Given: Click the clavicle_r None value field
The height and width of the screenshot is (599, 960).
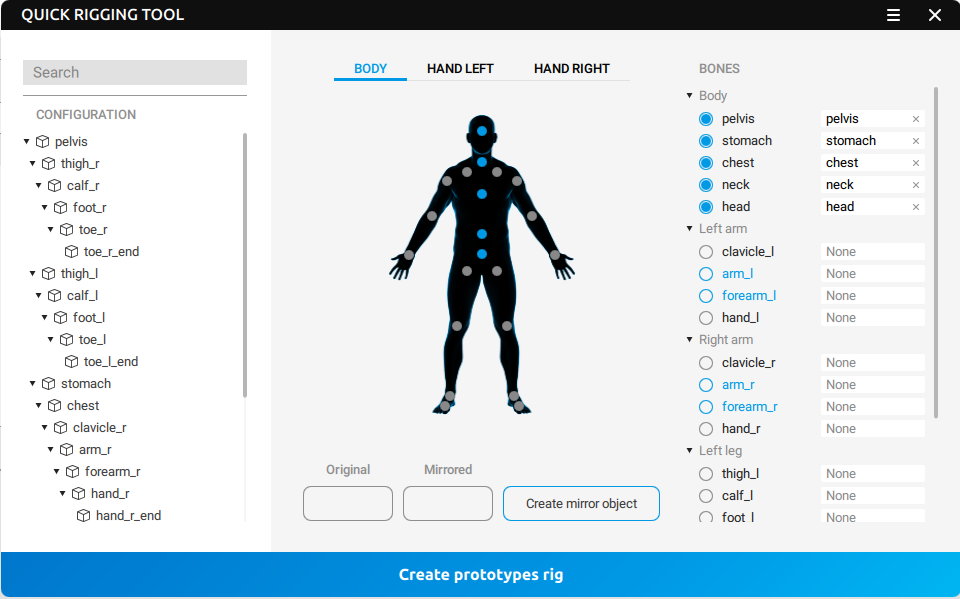Looking at the screenshot, I should click(872, 363).
